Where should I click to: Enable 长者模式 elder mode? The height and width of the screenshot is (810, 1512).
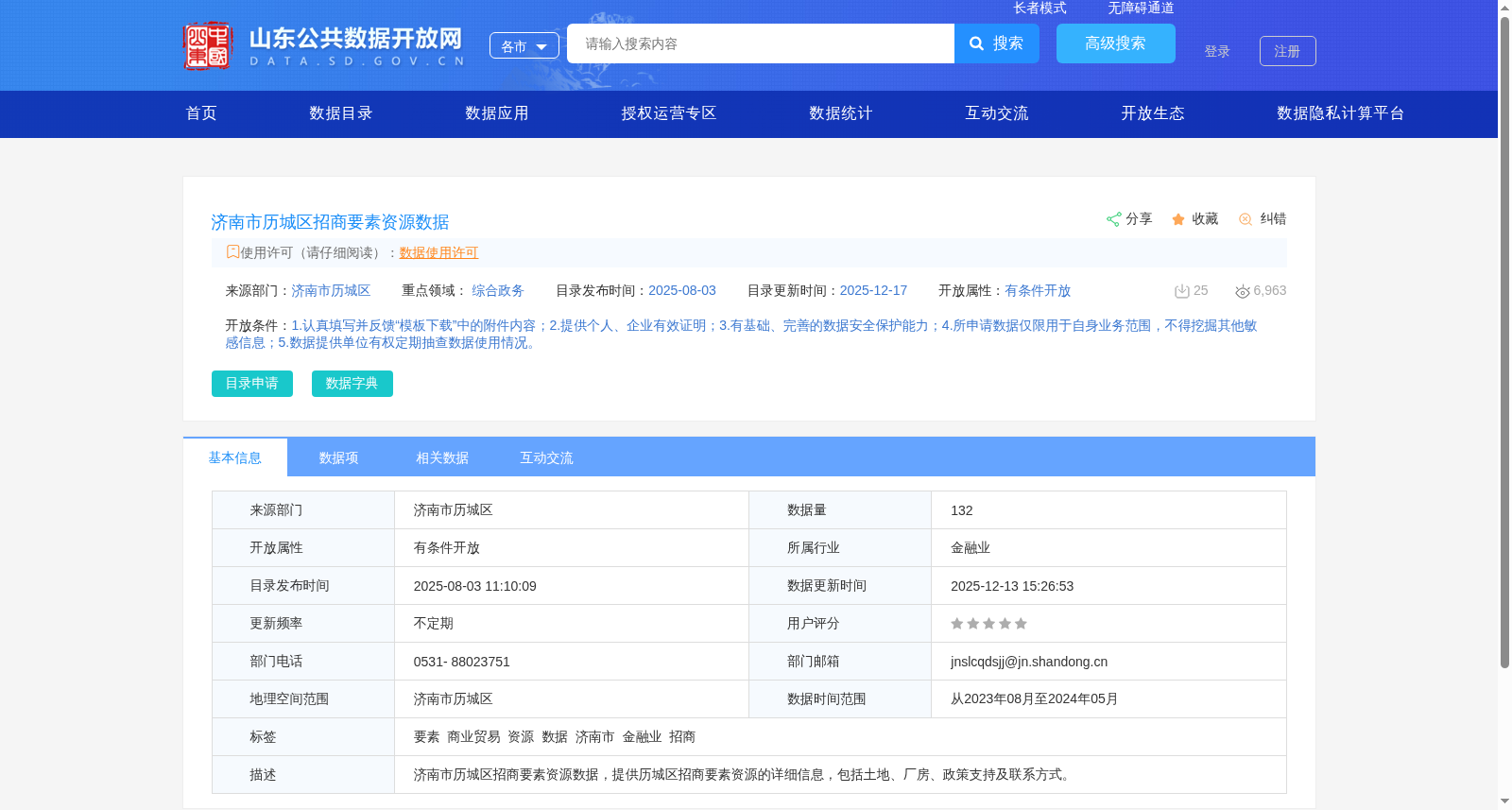[x=1039, y=8]
